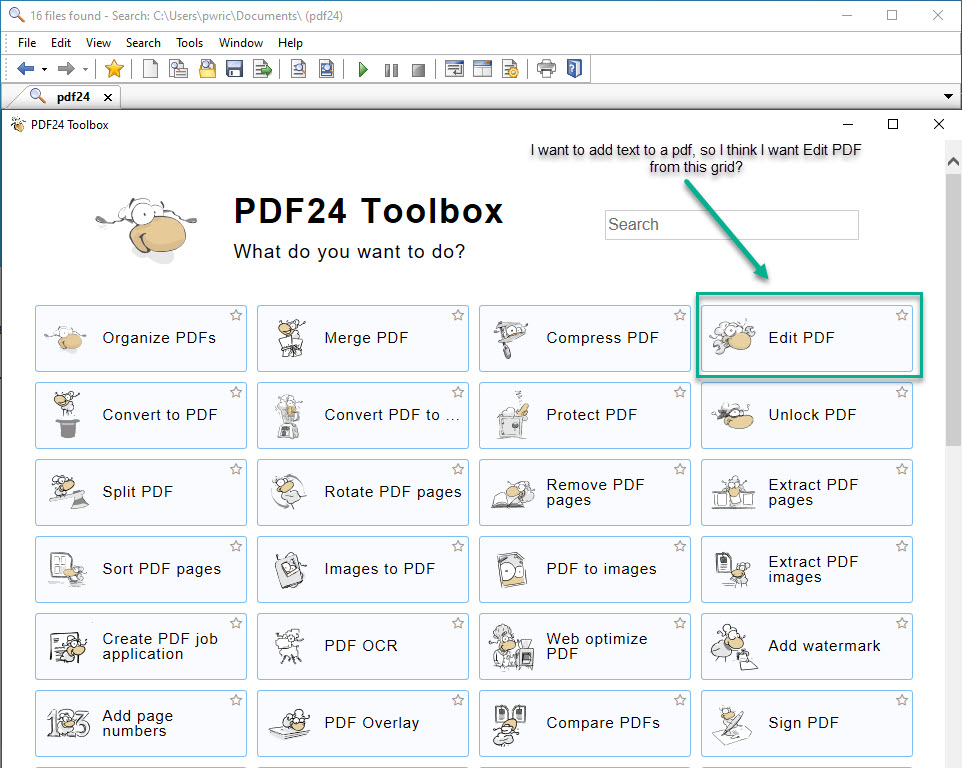This screenshot has width=962, height=768.
Task: Open the Organize PDFs tool tile
Action: [x=141, y=338]
